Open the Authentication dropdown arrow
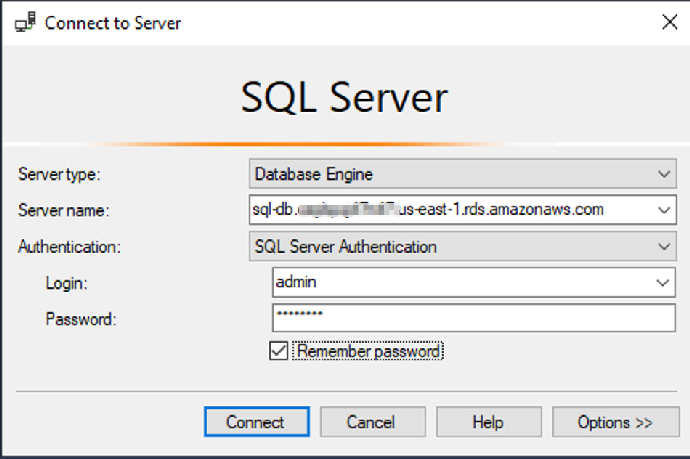The width and height of the screenshot is (690, 459). coord(666,246)
